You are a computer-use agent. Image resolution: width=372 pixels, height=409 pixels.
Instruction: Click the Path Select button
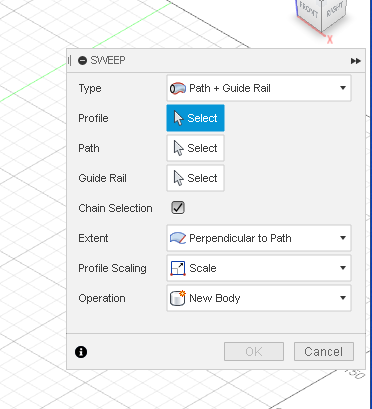[x=195, y=148]
